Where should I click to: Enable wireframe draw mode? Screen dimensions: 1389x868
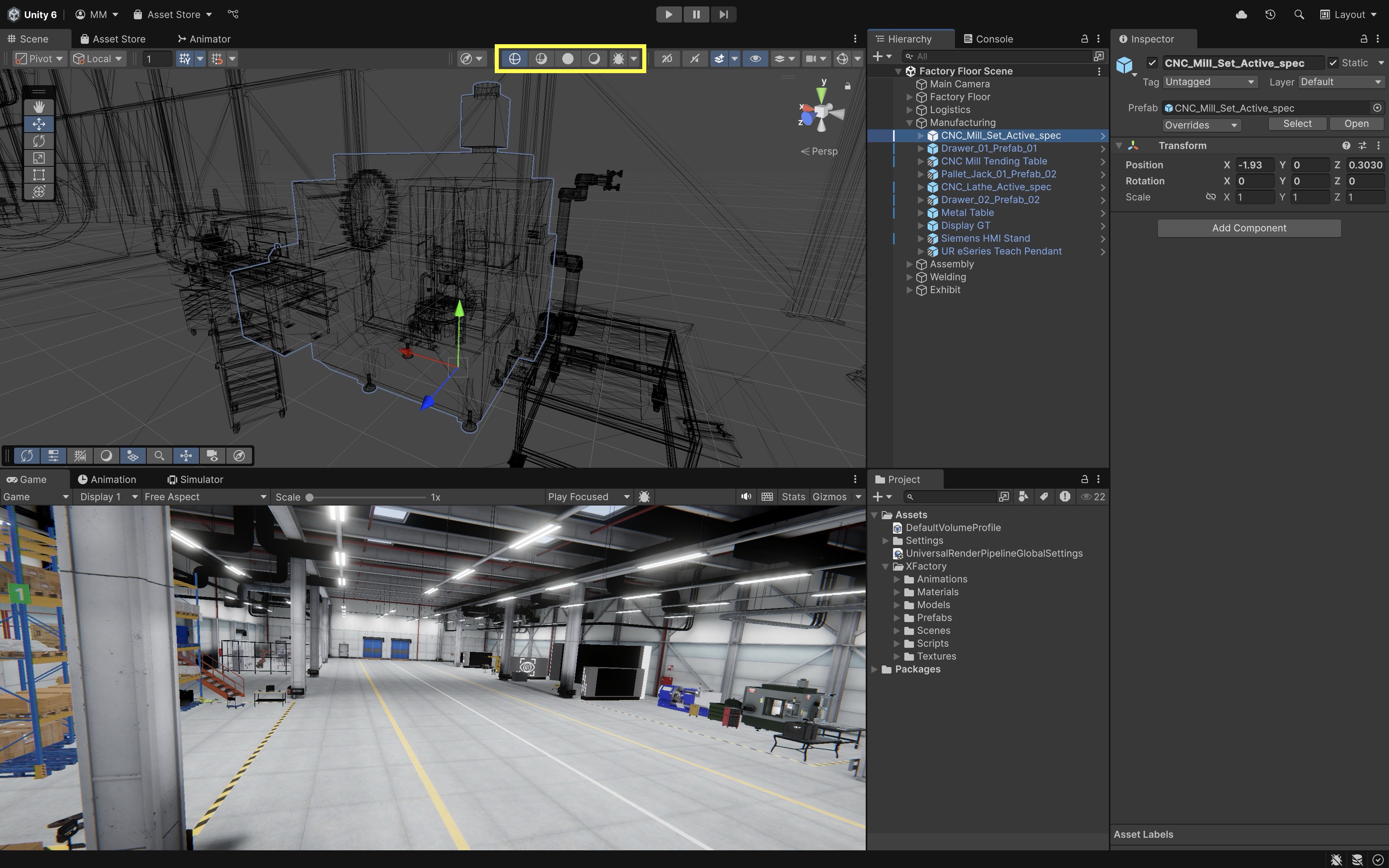[x=514, y=59]
